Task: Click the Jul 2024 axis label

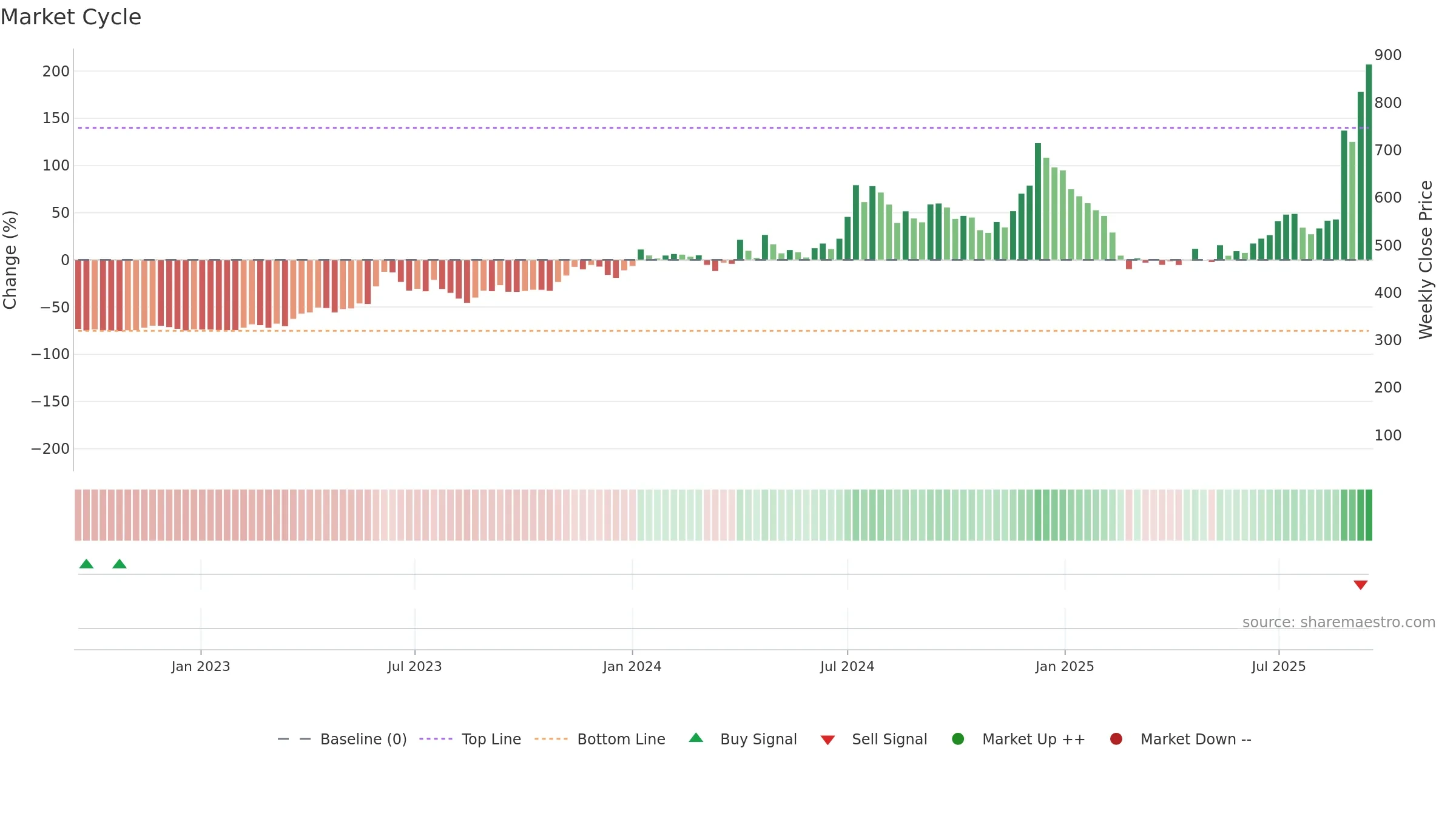Action: (x=848, y=667)
